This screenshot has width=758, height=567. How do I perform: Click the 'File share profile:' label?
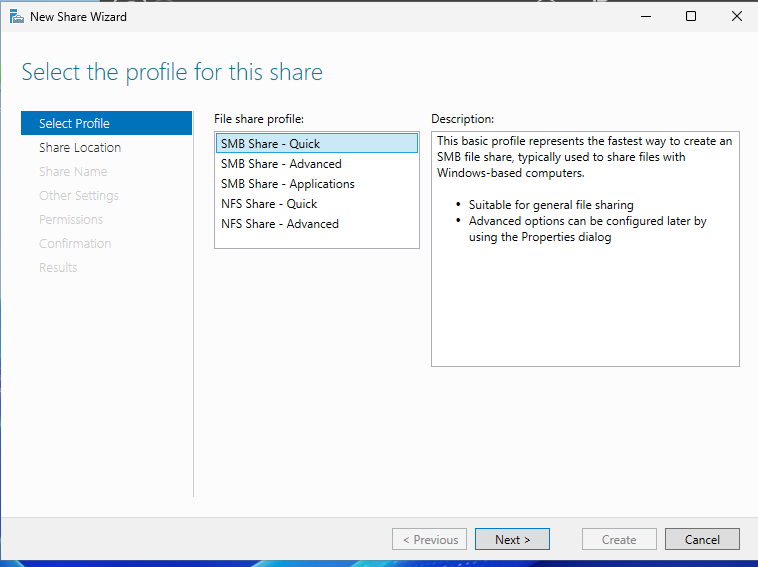(x=259, y=119)
